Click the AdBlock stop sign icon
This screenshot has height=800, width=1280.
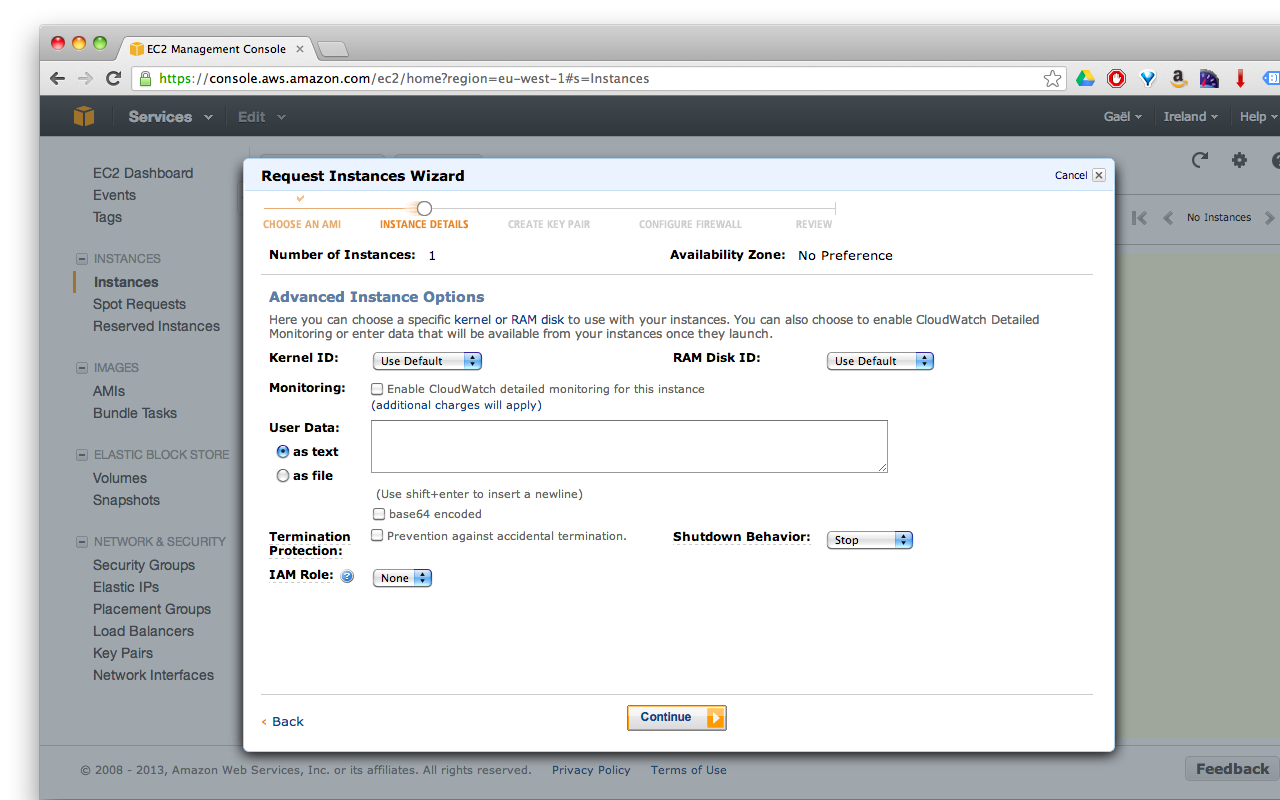point(1116,77)
